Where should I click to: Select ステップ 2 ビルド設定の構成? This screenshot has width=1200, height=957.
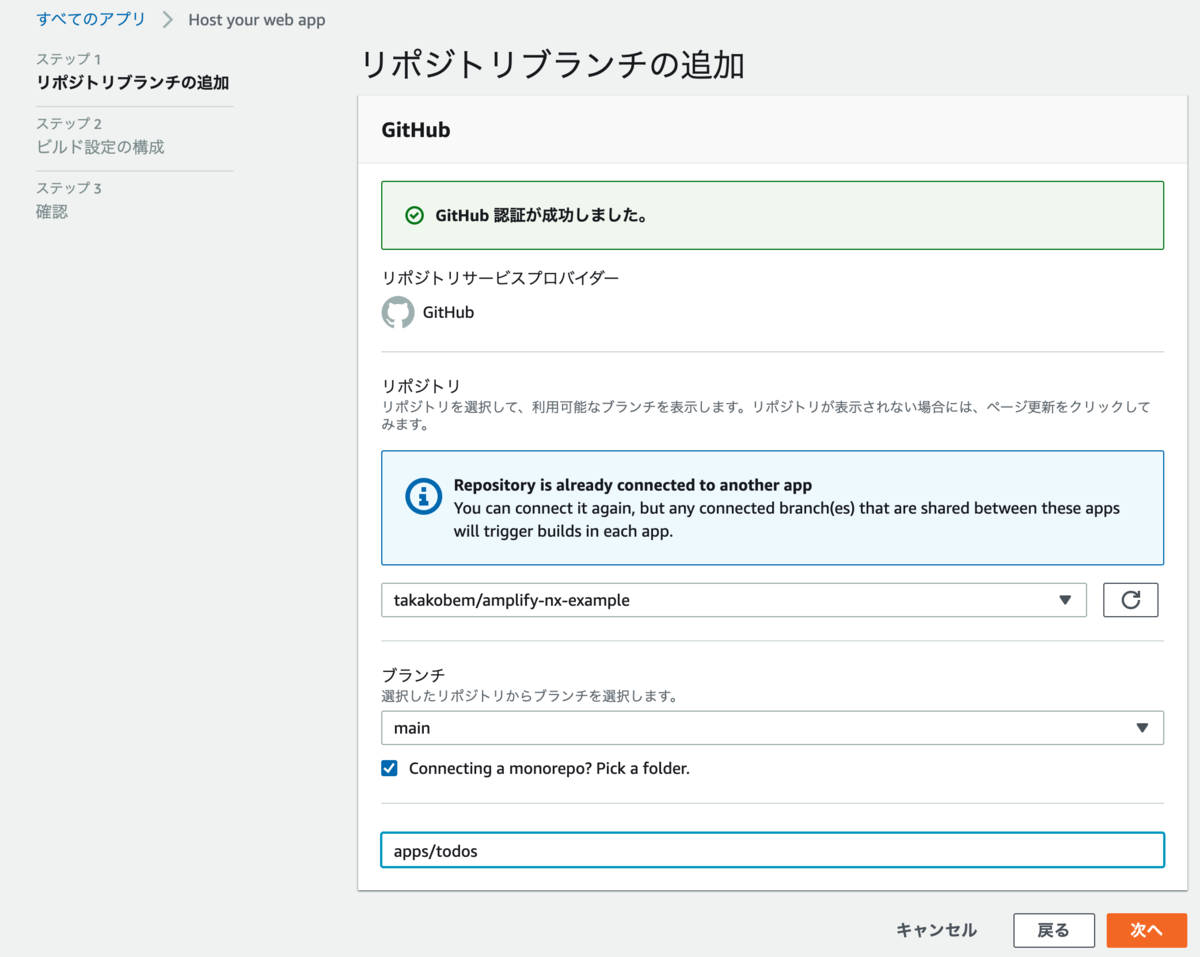pos(100,136)
